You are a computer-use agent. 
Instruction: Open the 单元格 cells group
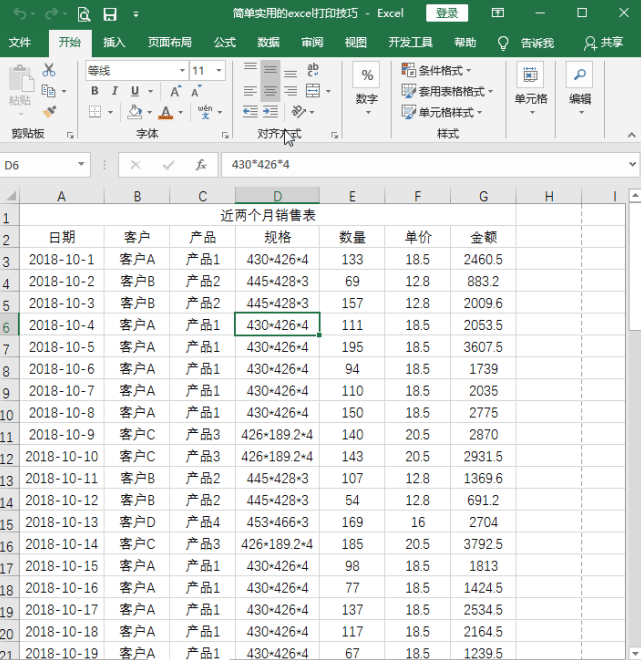[x=531, y=89]
